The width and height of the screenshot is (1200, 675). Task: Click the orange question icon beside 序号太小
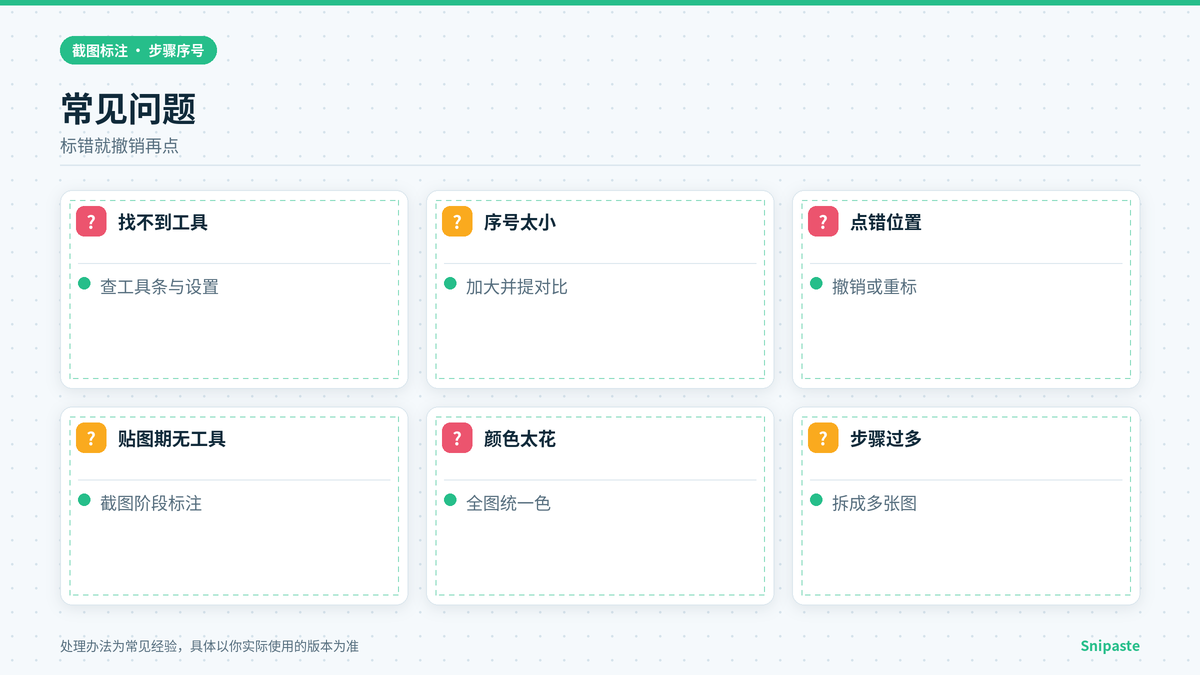tap(457, 222)
